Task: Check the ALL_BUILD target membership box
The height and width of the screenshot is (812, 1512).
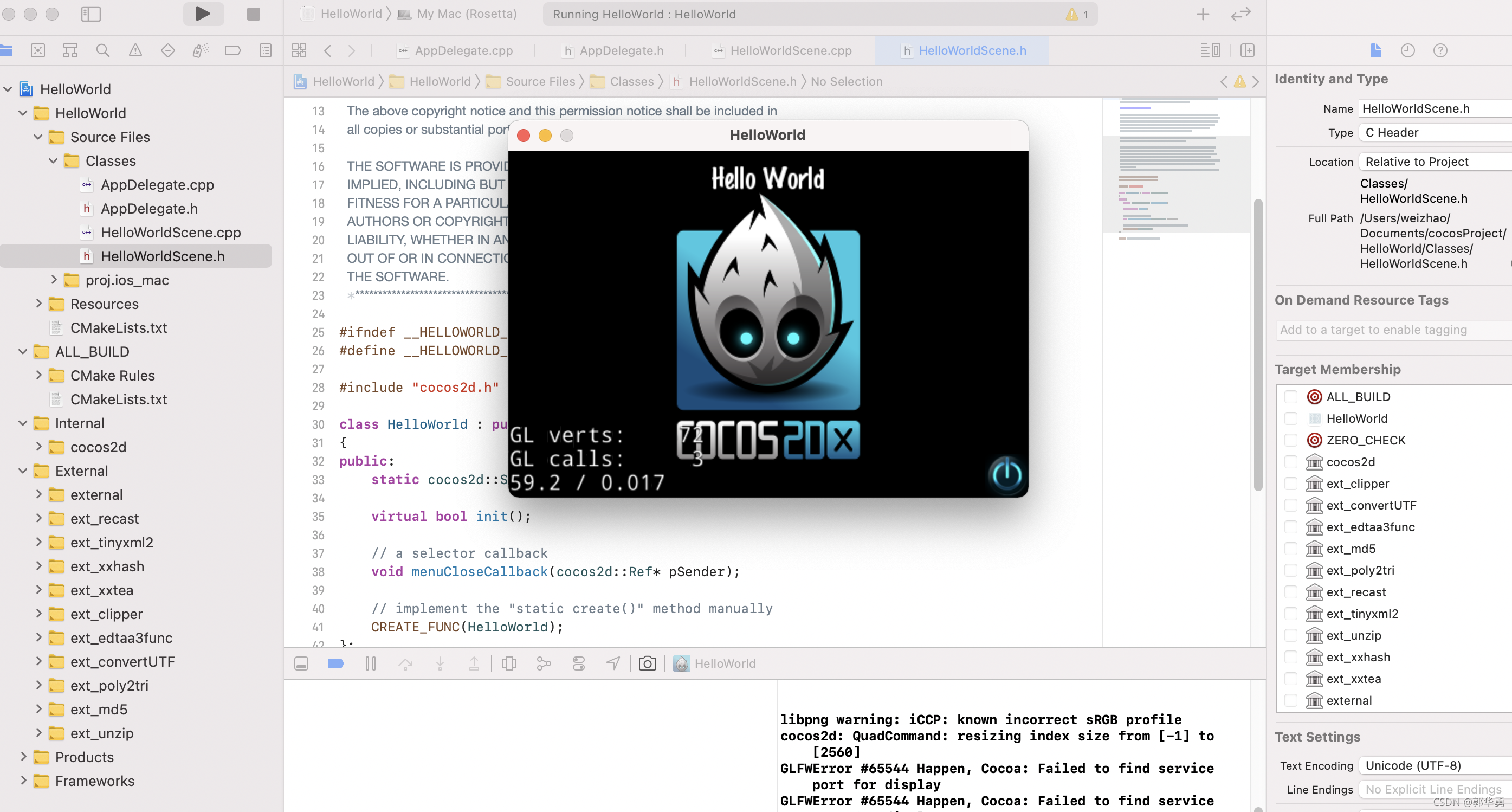Action: [1290, 397]
